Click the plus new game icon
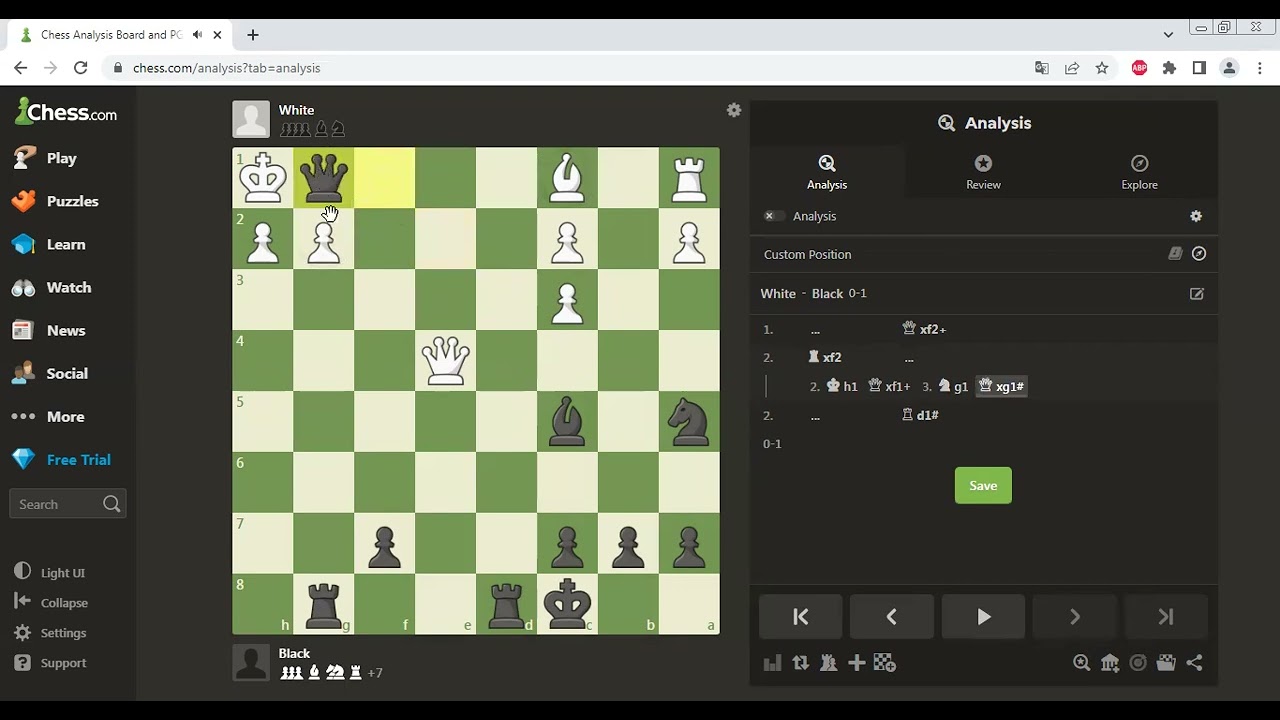This screenshot has width=1280, height=720. point(856,662)
